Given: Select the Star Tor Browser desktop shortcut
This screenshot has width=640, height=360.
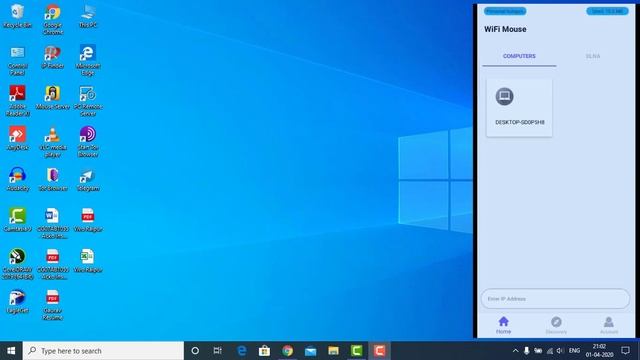Looking at the screenshot, I should [88, 142].
